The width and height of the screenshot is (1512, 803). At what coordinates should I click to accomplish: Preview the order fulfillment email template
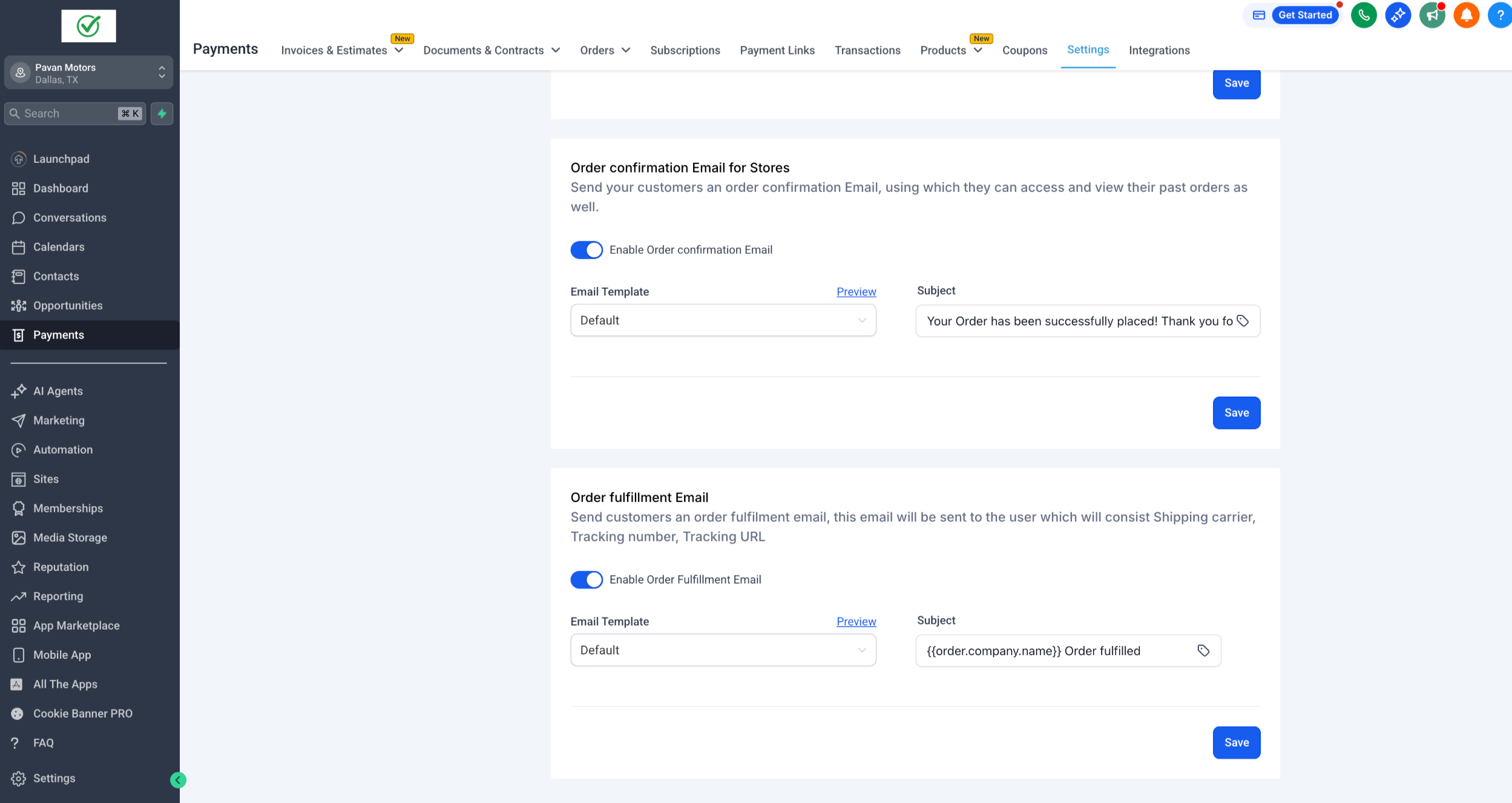click(856, 621)
